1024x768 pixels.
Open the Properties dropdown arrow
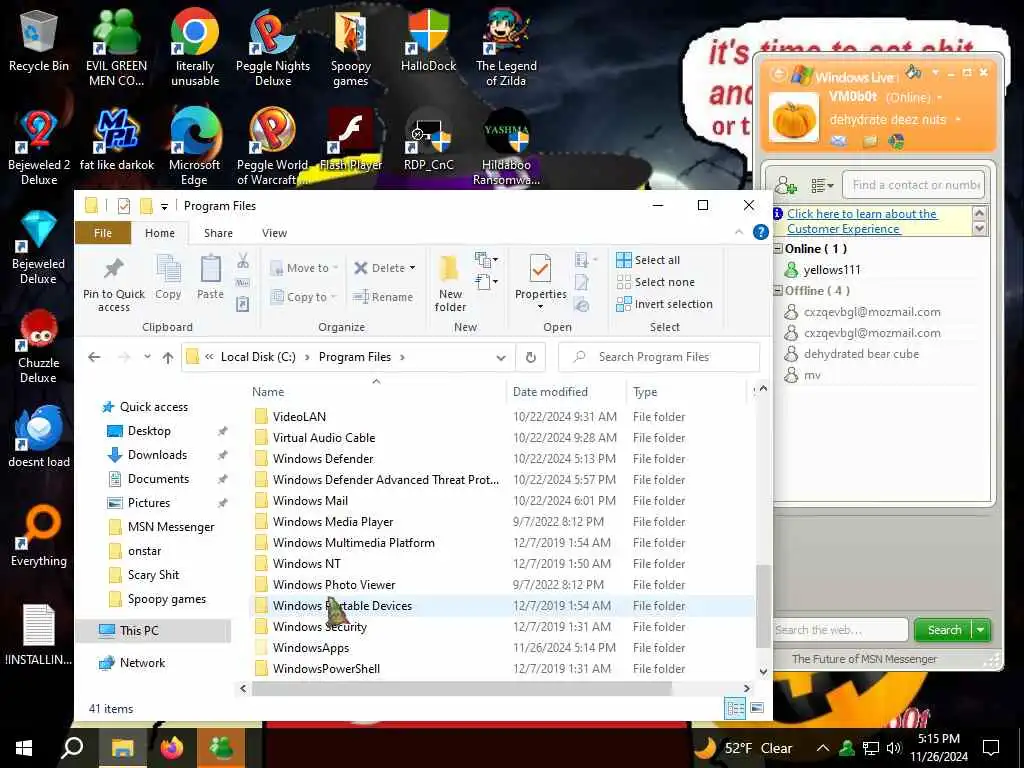540,307
